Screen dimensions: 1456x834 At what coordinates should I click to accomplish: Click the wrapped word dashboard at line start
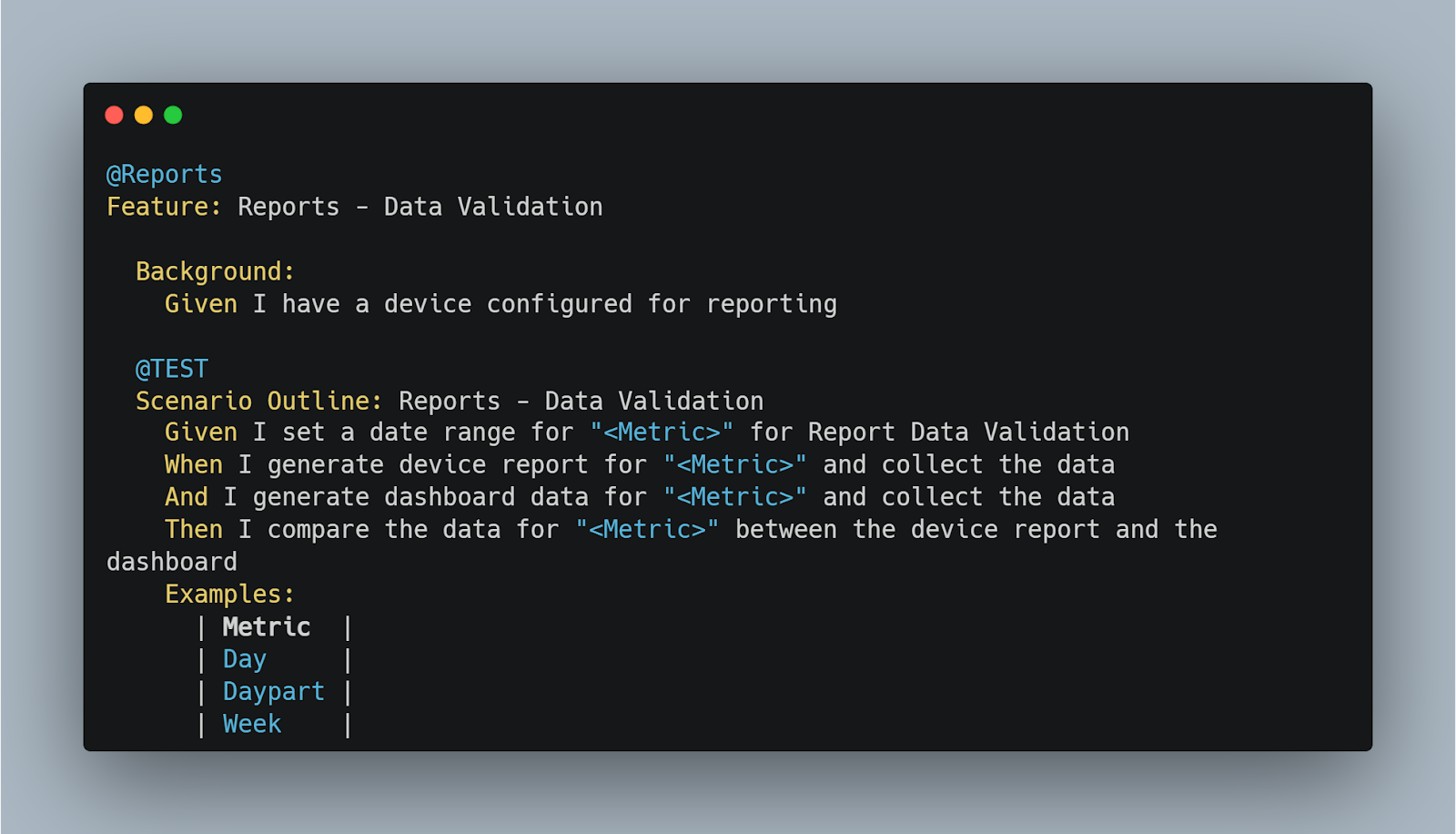(x=172, y=562)
